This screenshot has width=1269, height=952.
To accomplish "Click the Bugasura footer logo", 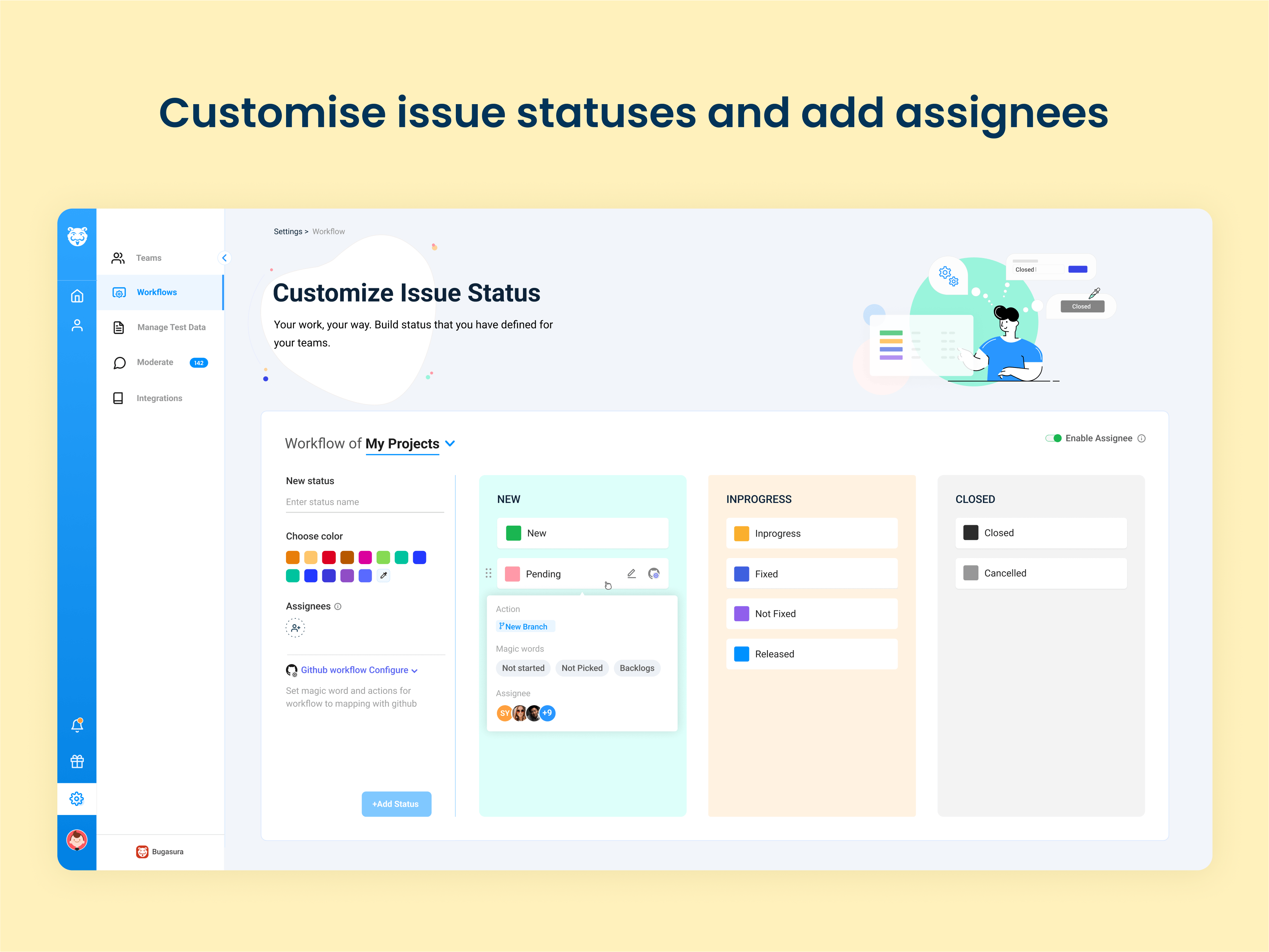I will [142, 852].
